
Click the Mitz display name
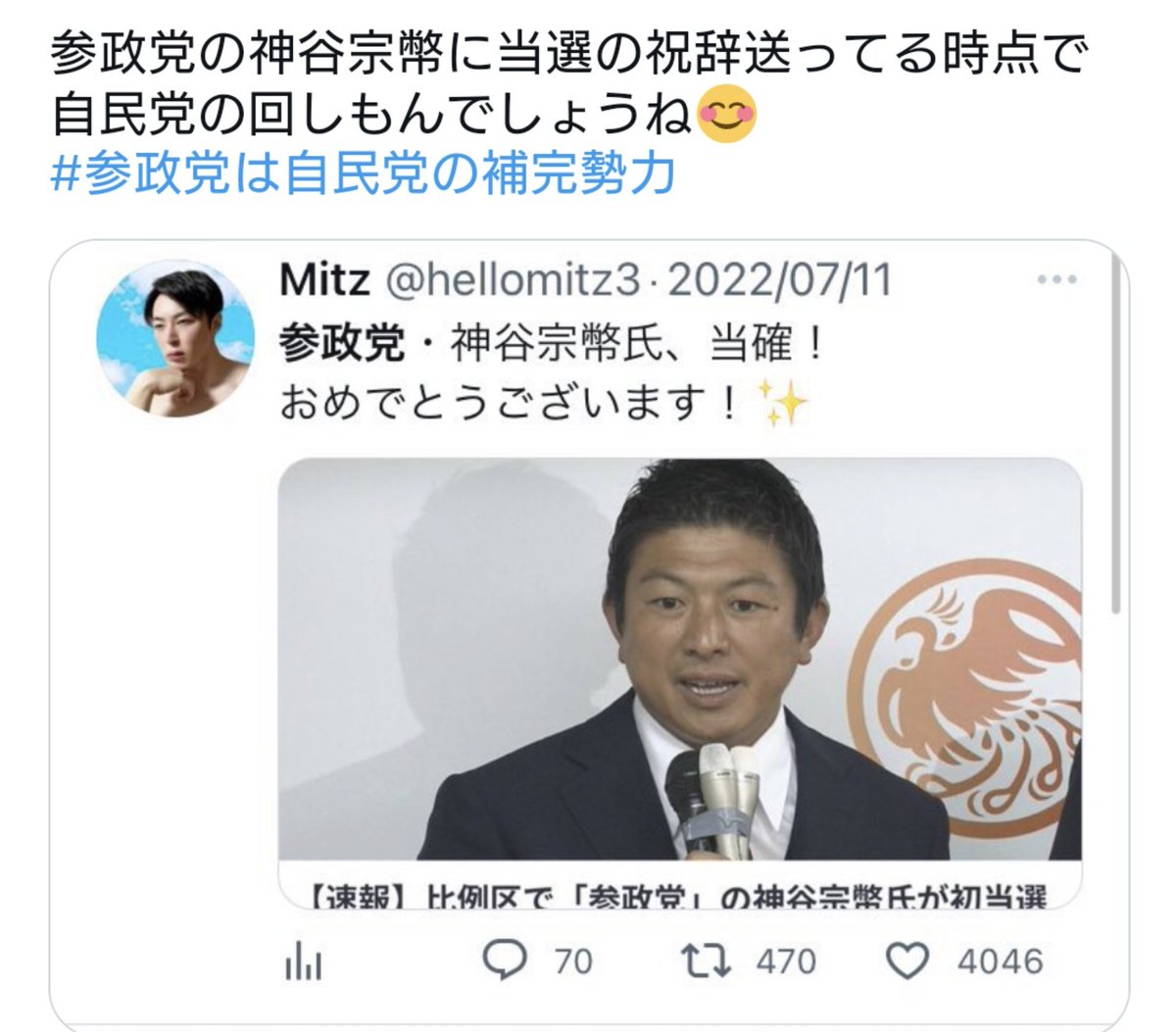(x=324, y=281)
